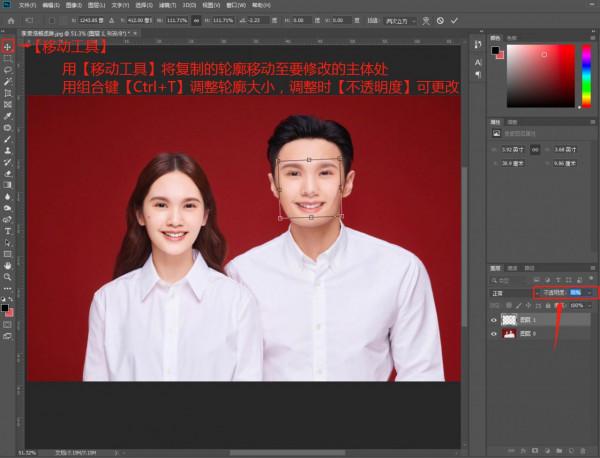
Task: Toggle visibility of layer 图层 0
Action: (x=495, y=335)
